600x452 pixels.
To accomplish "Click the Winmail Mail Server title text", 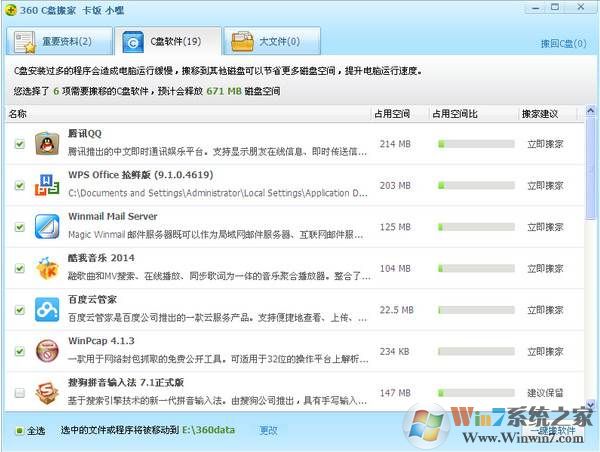I will coord(112,216).
